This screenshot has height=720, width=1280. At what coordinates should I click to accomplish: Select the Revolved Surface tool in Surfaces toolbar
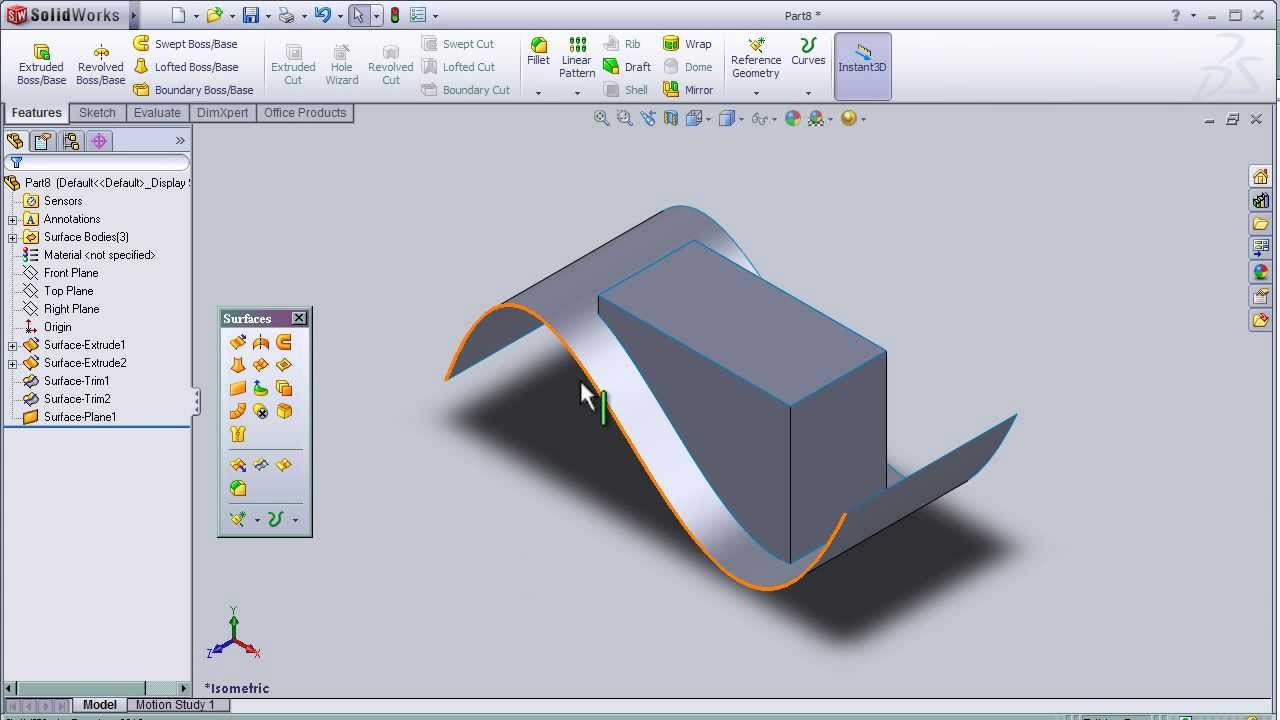click(261, 342)
